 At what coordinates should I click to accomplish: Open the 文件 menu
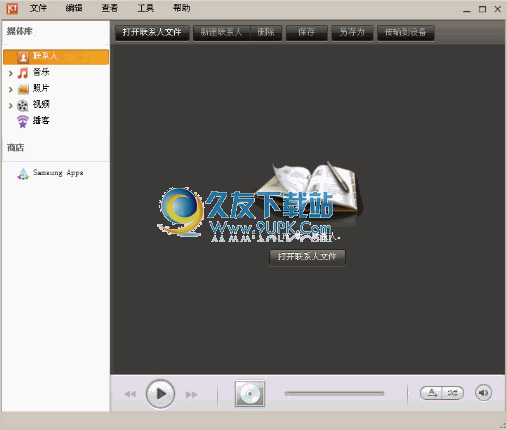38,8
